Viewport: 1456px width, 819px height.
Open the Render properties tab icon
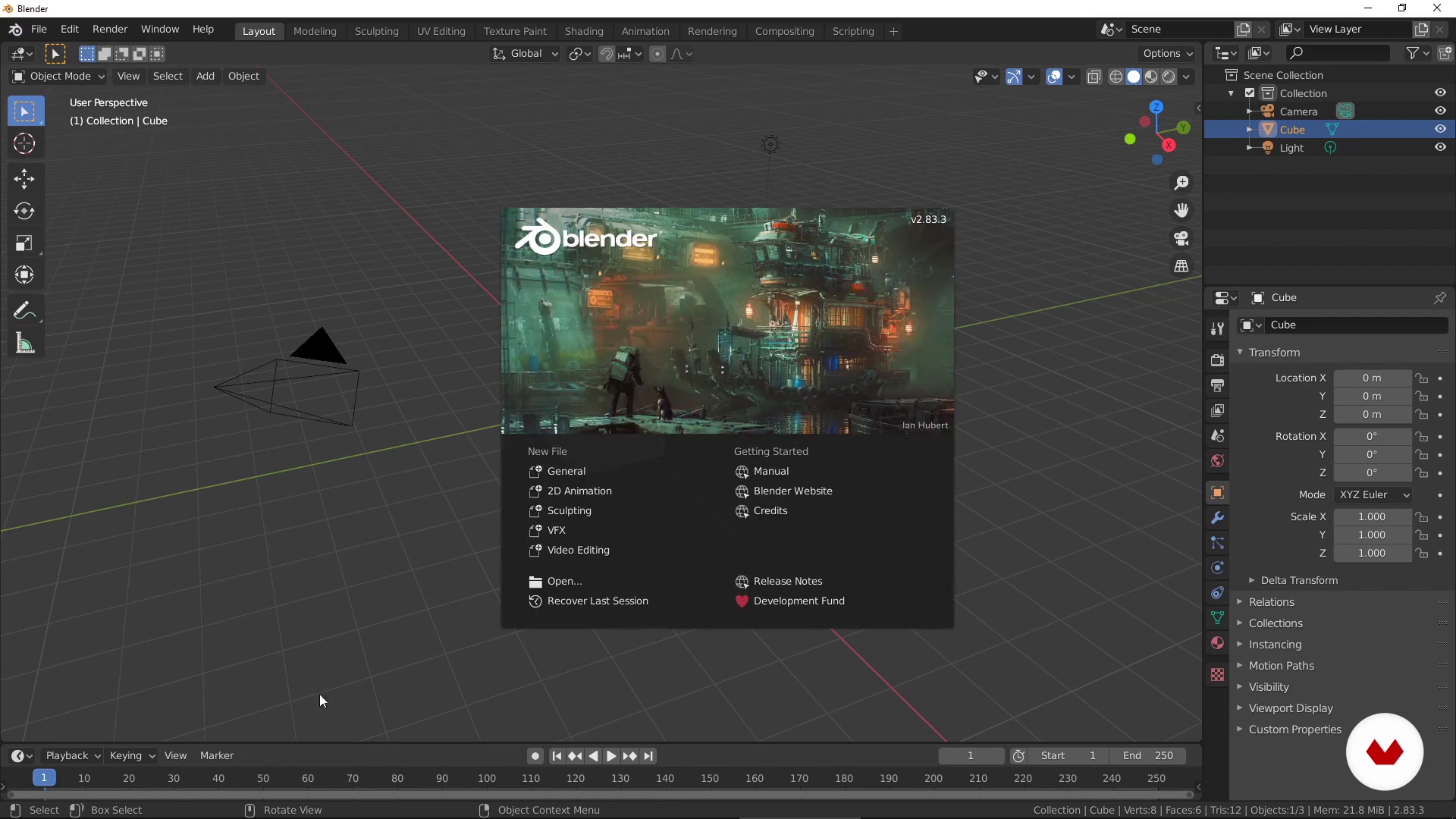click(x=1217, y=360)
